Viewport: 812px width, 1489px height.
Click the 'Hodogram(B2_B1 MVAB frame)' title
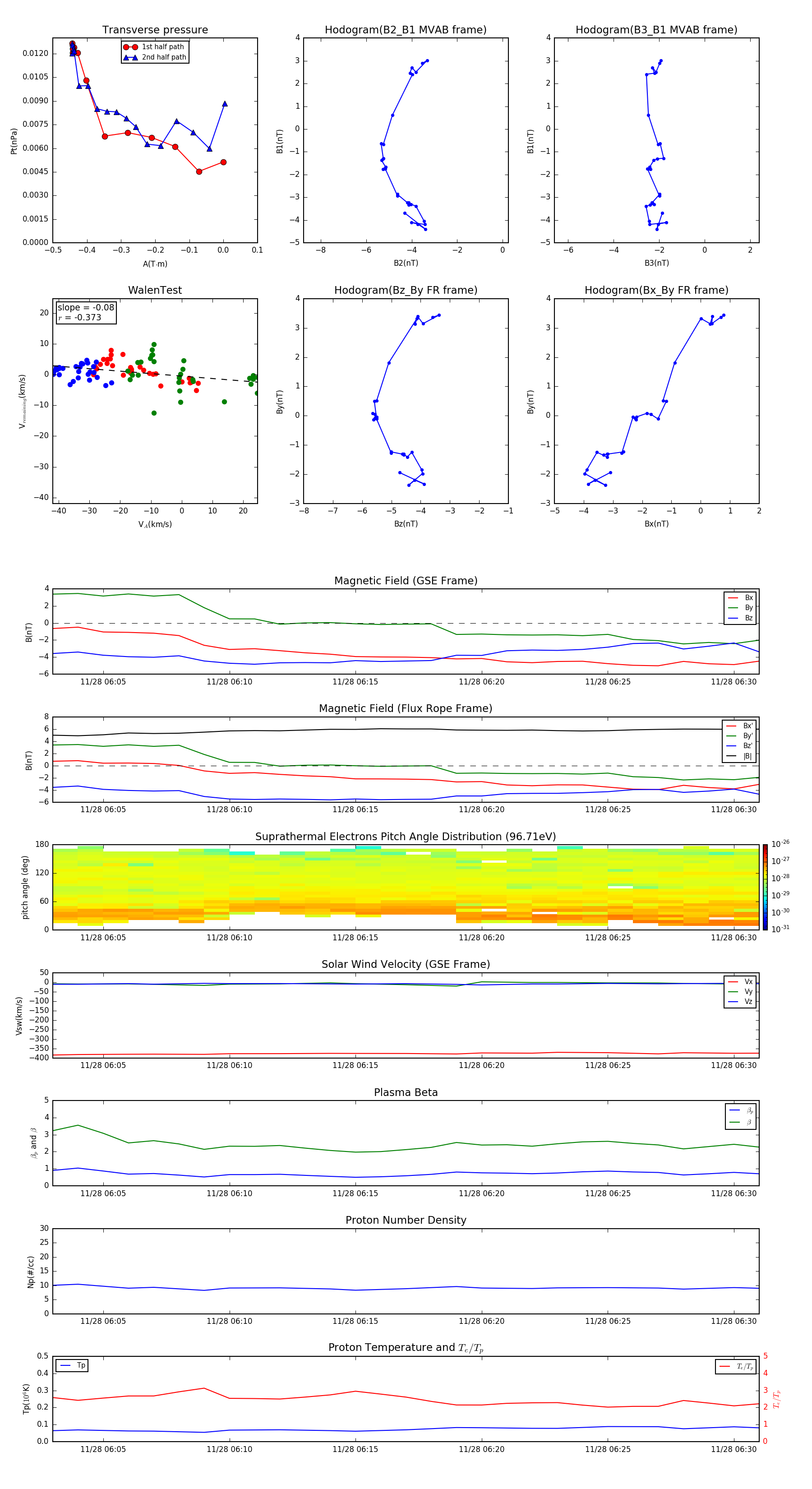click(406, 30)
